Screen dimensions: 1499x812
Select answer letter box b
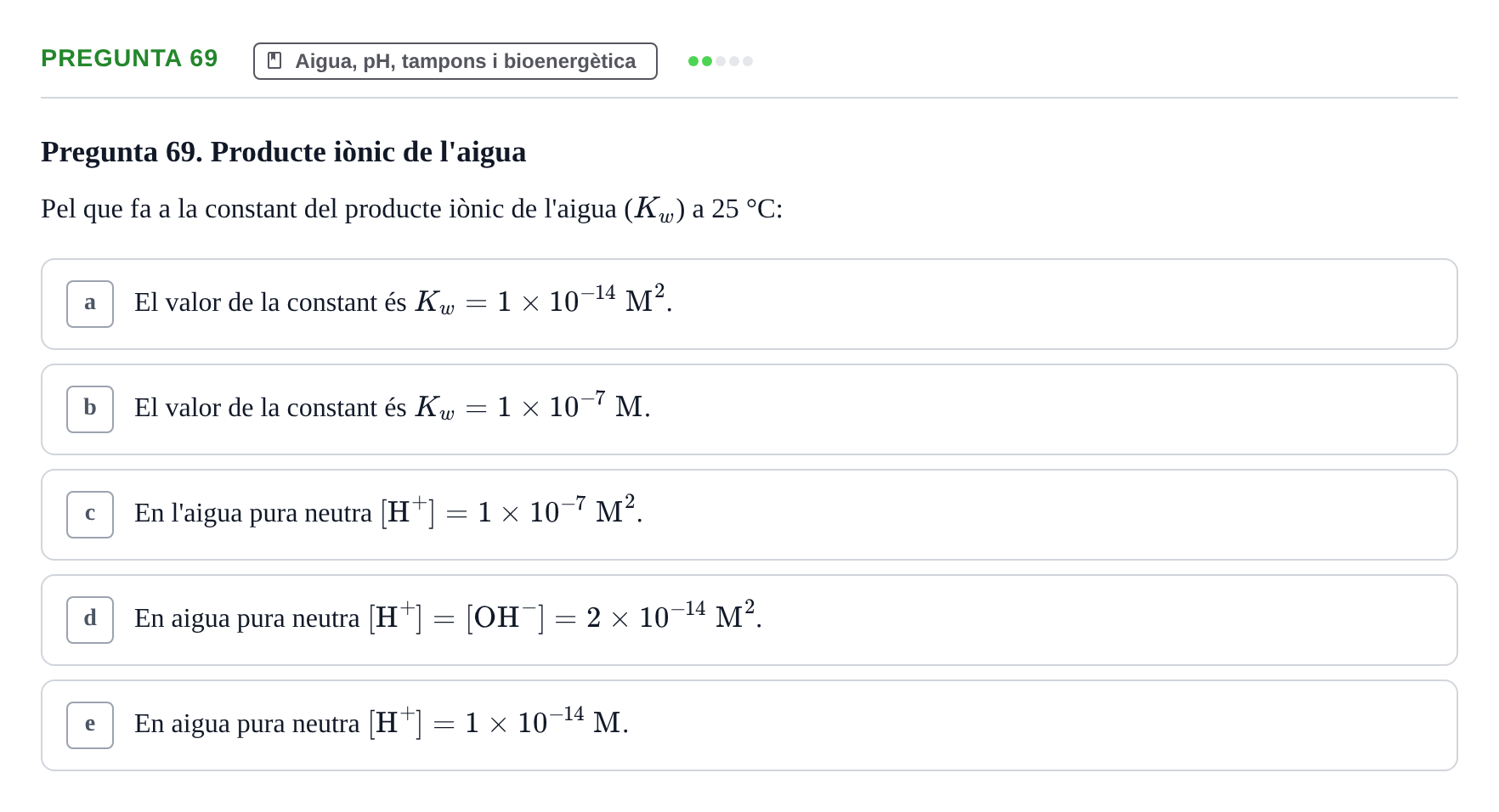click(90, 409)
